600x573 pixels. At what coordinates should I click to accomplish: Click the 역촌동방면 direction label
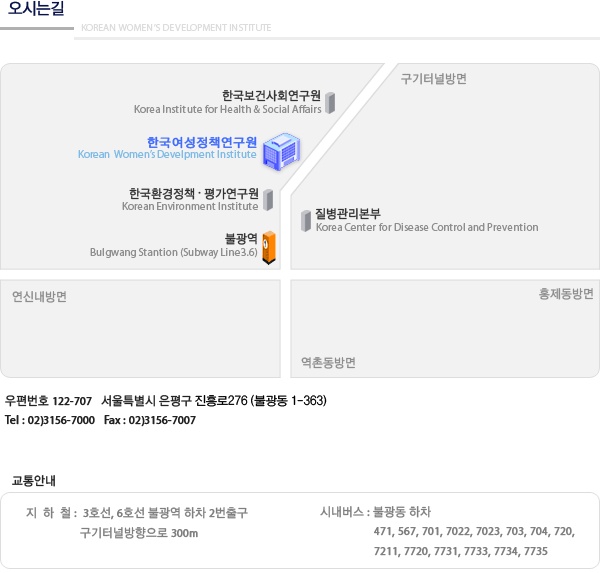[x=328, y=362]
